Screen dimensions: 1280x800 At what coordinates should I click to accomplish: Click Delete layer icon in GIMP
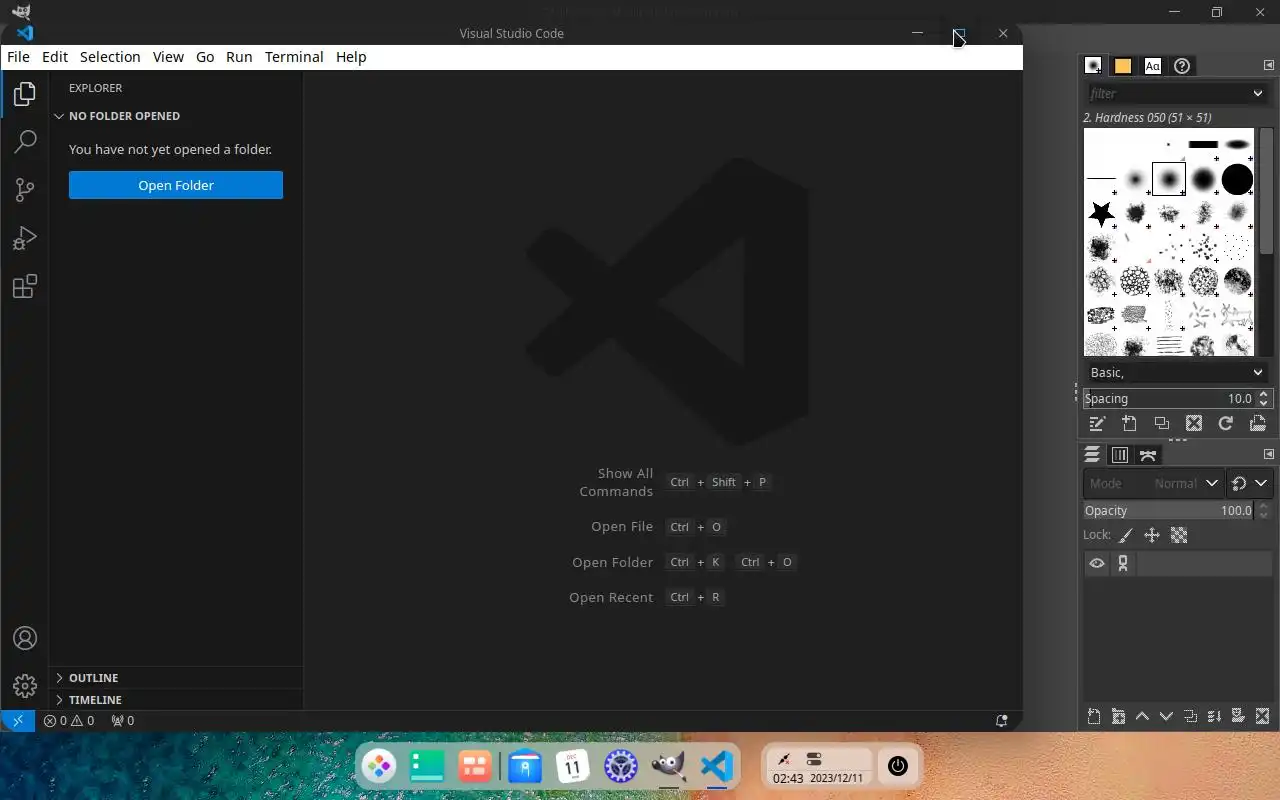1262,717
